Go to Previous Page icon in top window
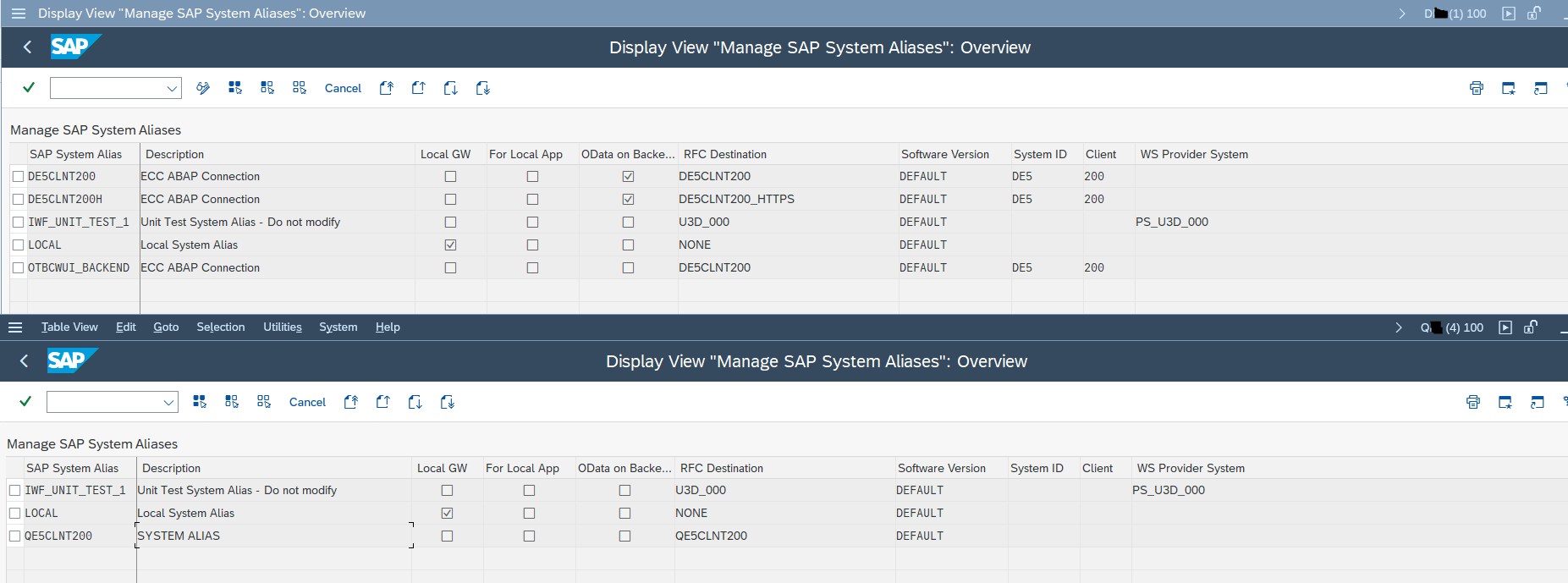This screenshot has width=1568, height=583. point(419,88)
